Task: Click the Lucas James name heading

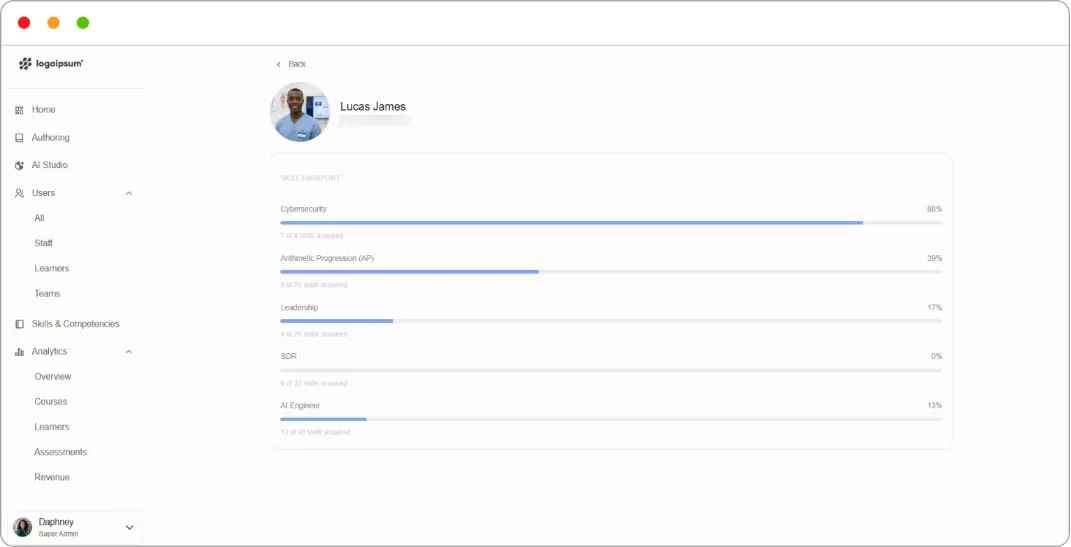Action: 373,107
